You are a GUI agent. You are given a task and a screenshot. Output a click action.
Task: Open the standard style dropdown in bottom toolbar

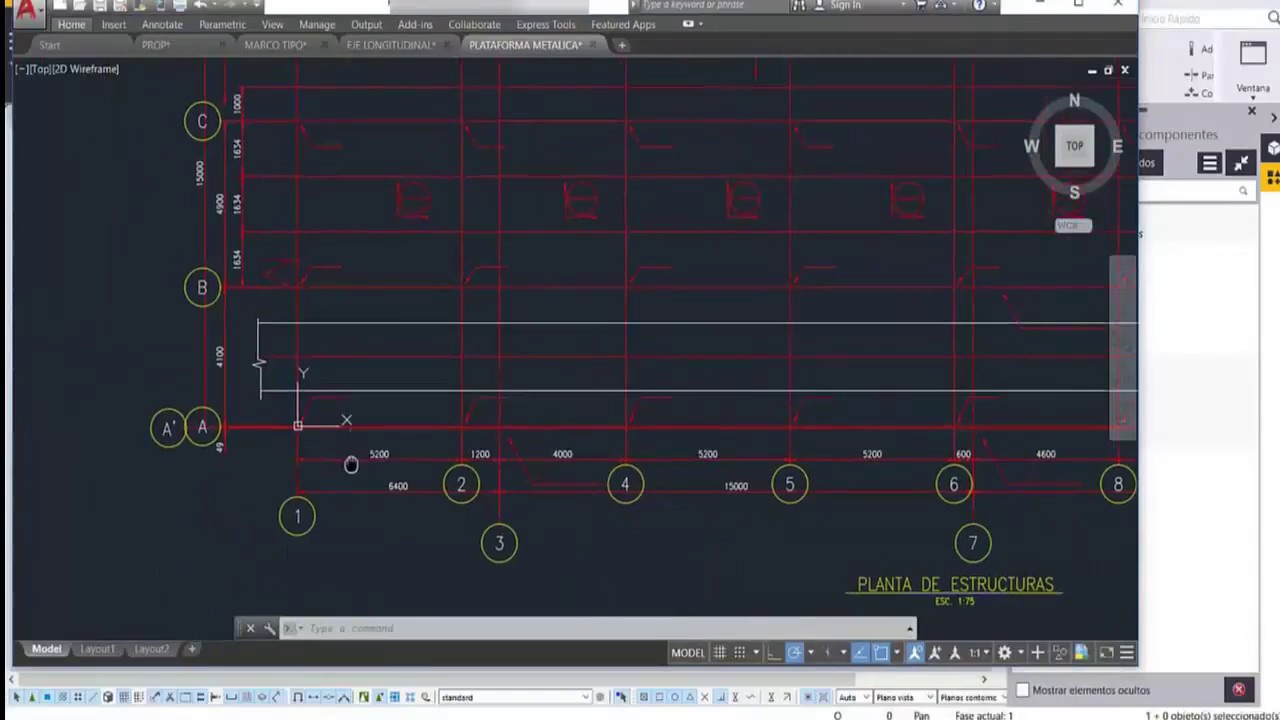[514, 697]
